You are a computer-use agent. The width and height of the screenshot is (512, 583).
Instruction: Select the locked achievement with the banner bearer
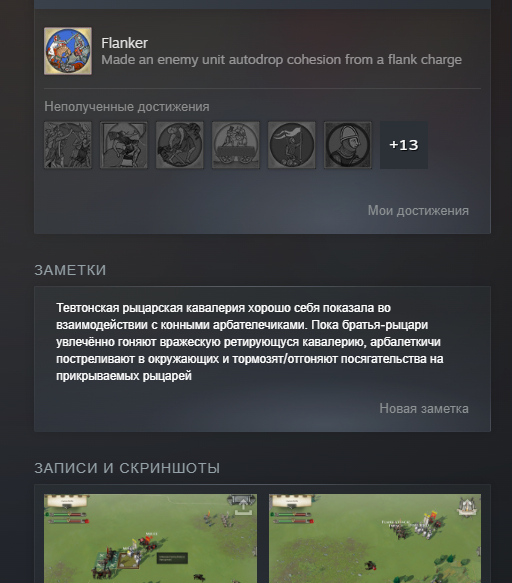(292, 145)
